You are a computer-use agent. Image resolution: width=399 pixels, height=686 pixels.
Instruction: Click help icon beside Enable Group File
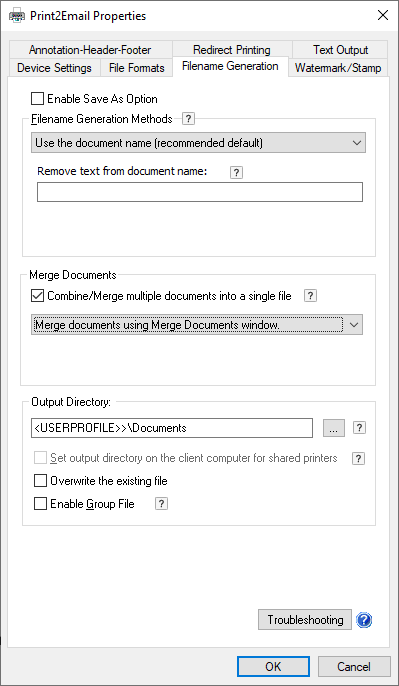pyautogui.click(x=161, y=504)
